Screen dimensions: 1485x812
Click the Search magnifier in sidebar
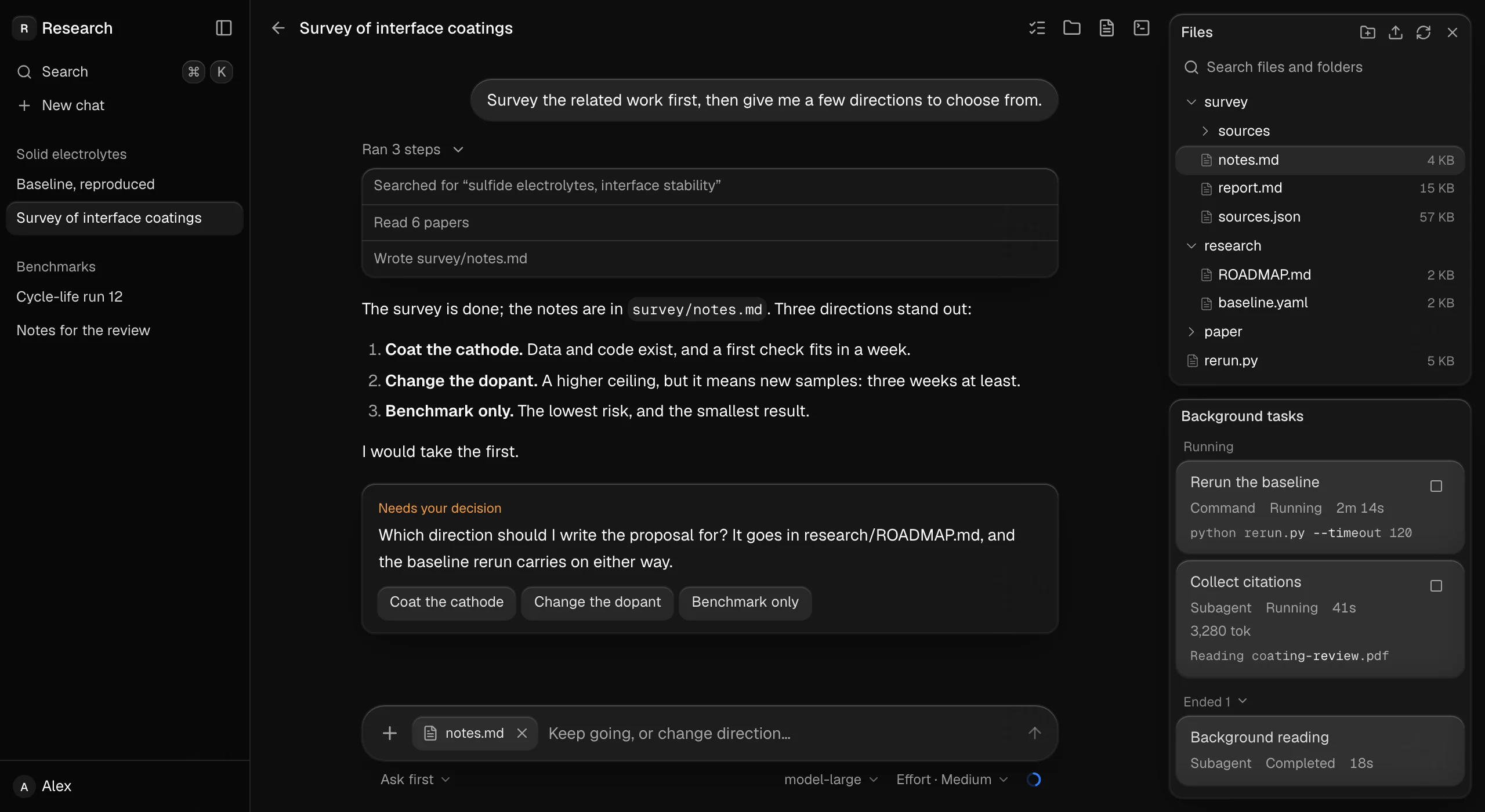tap(24, 72)
